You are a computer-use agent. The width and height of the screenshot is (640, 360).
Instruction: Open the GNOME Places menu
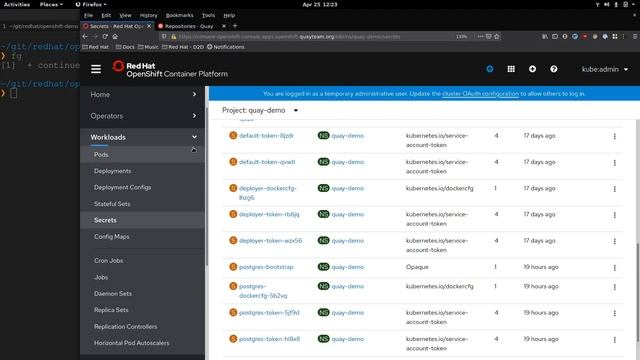51,4
